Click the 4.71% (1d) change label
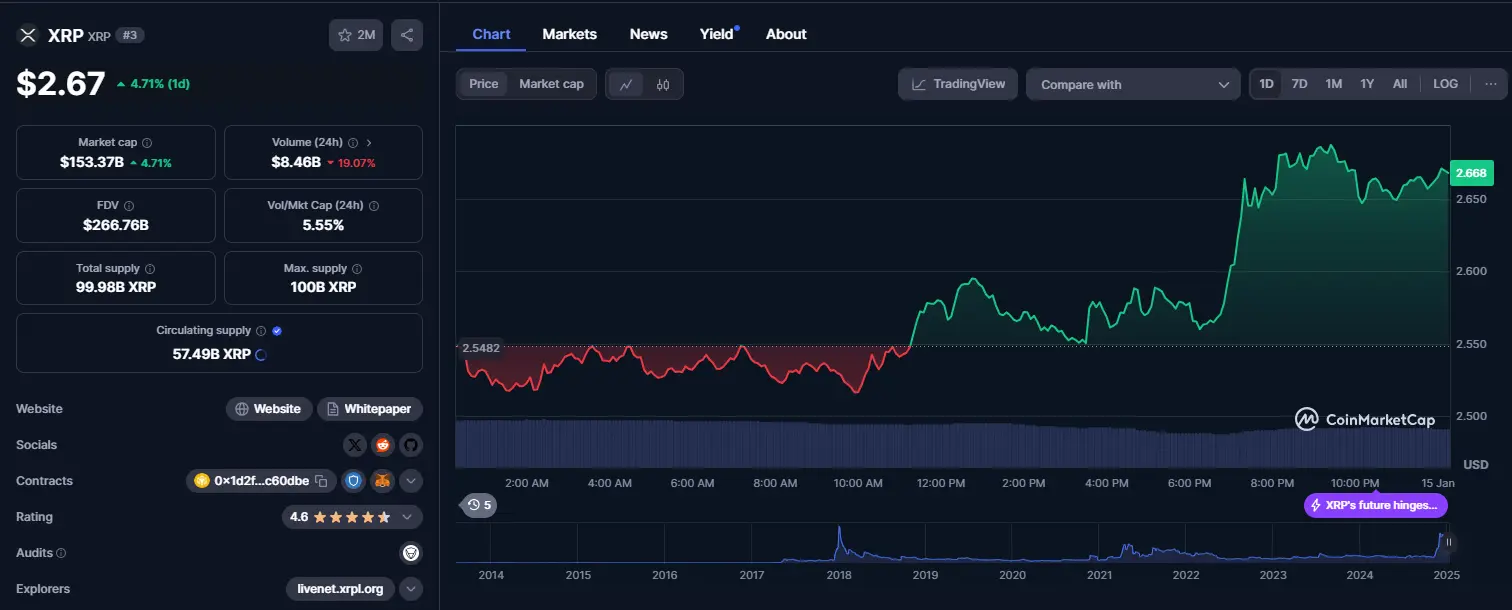 pos(153,84)
